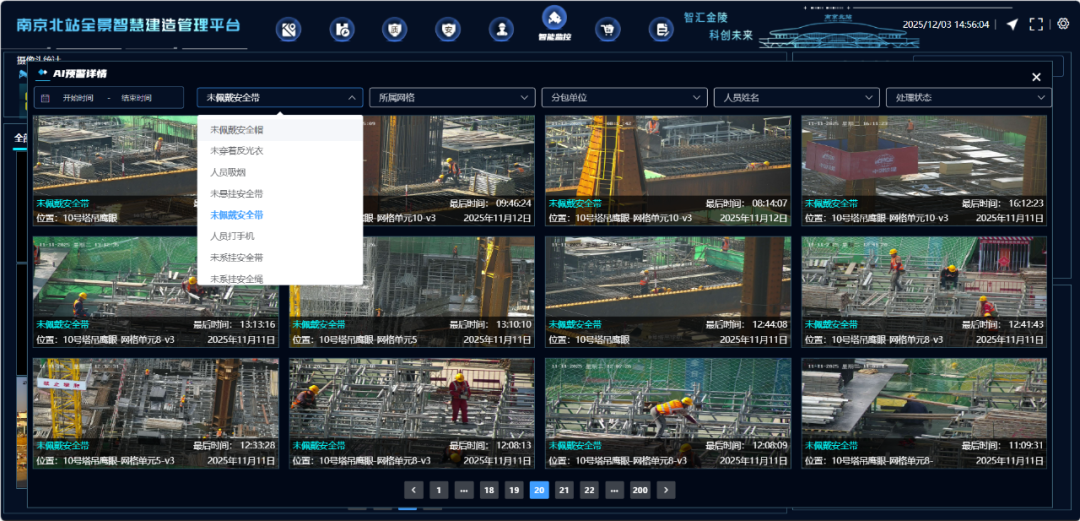
Task: Select 人员吸烟 from the warning type list
Action: pos(228,172)
